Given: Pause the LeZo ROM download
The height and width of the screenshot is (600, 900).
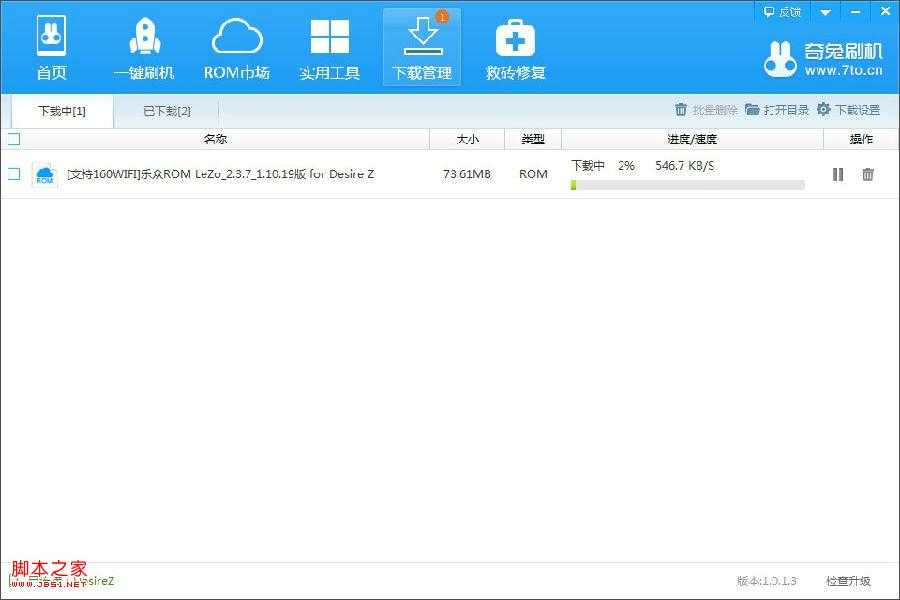Looking at the screenshot, I should pos(838,175).
